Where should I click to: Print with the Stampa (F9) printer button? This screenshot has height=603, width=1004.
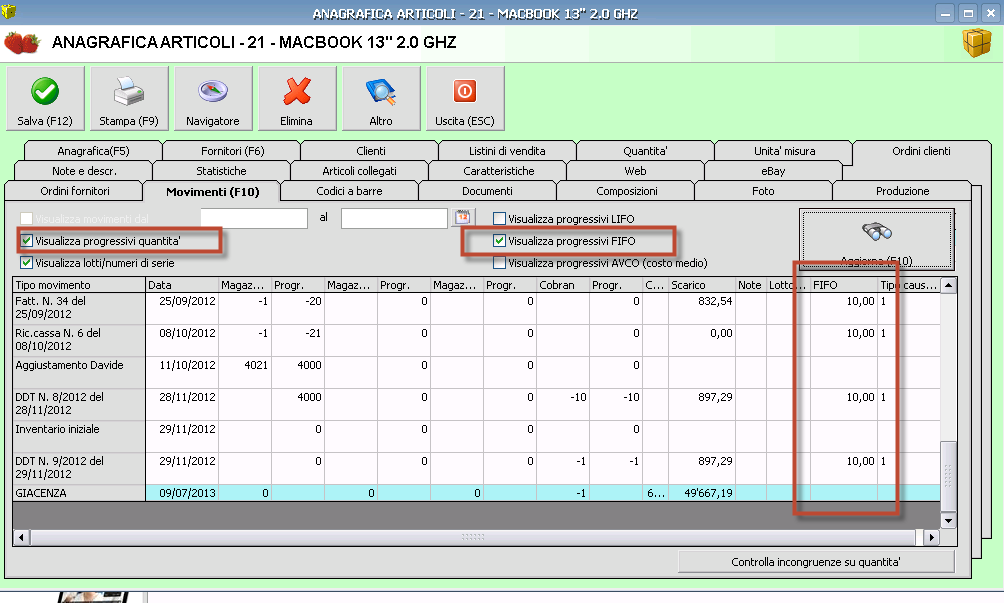(x=129, y=99)
